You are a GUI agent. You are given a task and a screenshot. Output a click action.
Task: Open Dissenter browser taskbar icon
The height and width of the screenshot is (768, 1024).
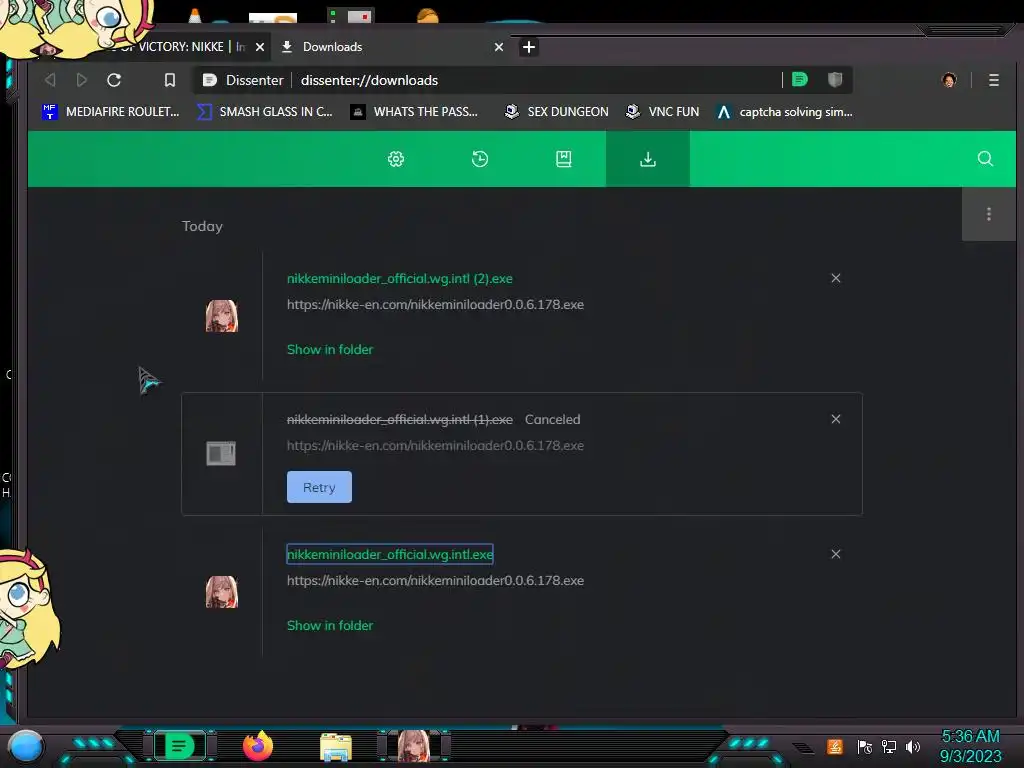(x=180, y=746)
